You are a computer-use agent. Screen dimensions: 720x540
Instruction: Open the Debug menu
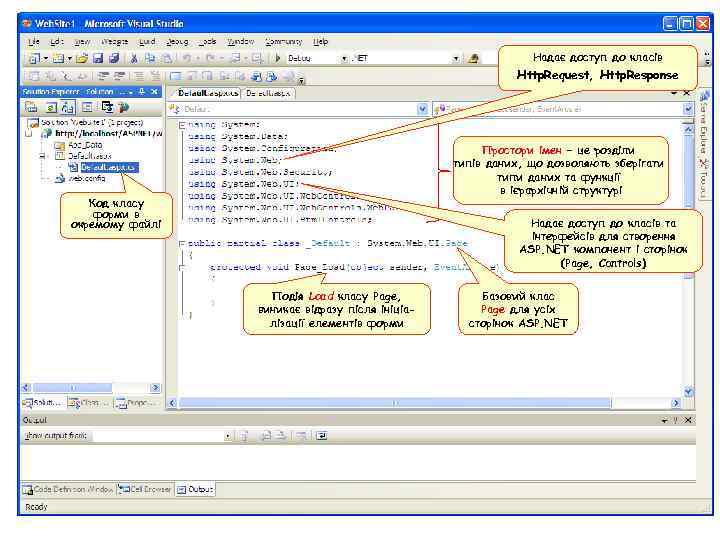click(177, 42)
